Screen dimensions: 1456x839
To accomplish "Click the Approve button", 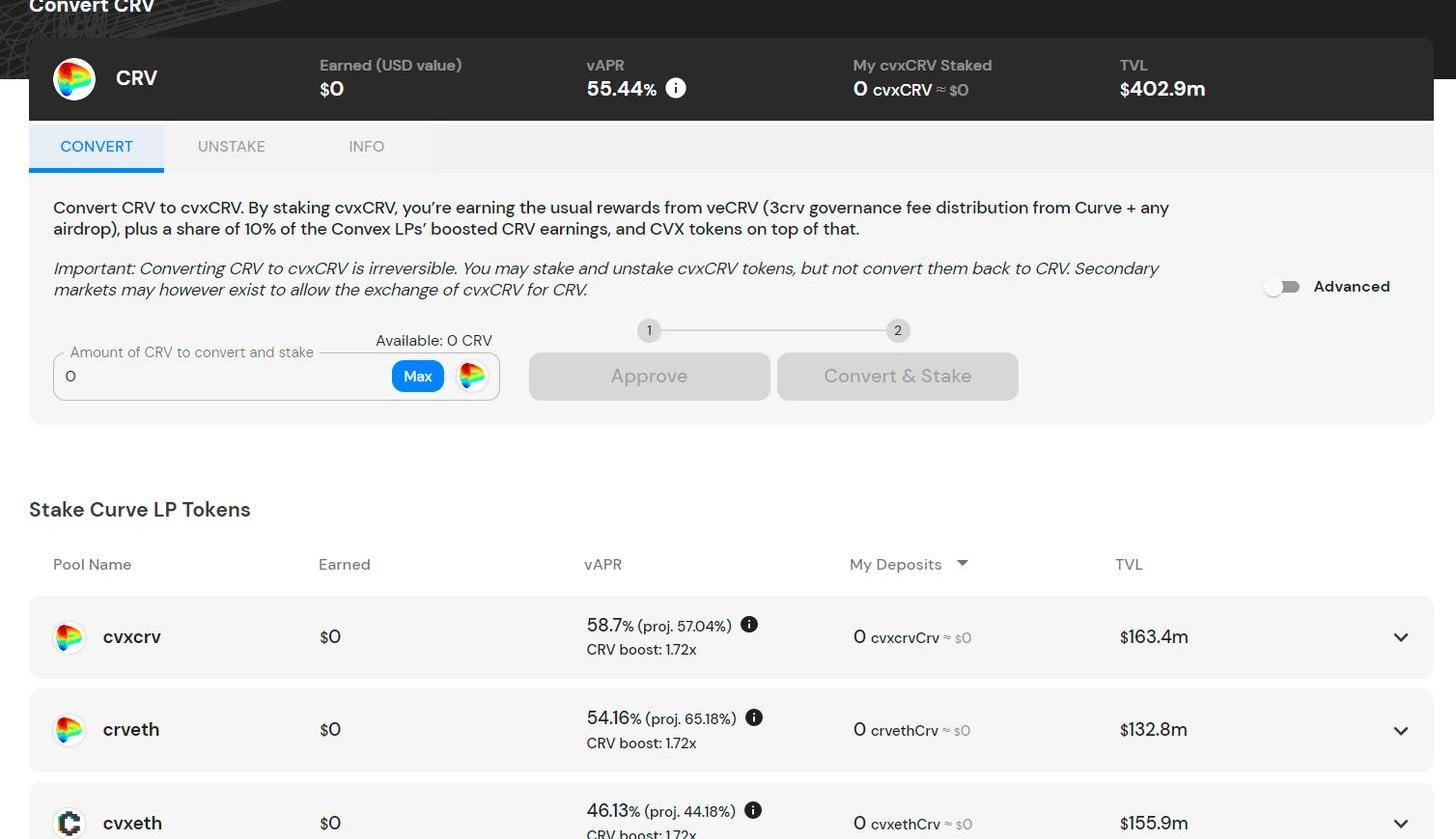I will click(649, 376).
